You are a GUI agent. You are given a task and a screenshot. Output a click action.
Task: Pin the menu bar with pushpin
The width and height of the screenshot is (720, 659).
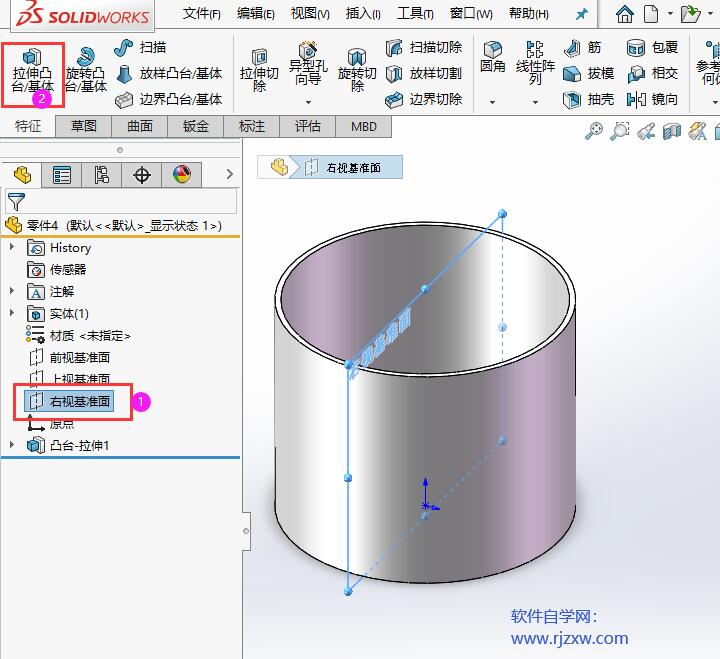tap(581, 15)
